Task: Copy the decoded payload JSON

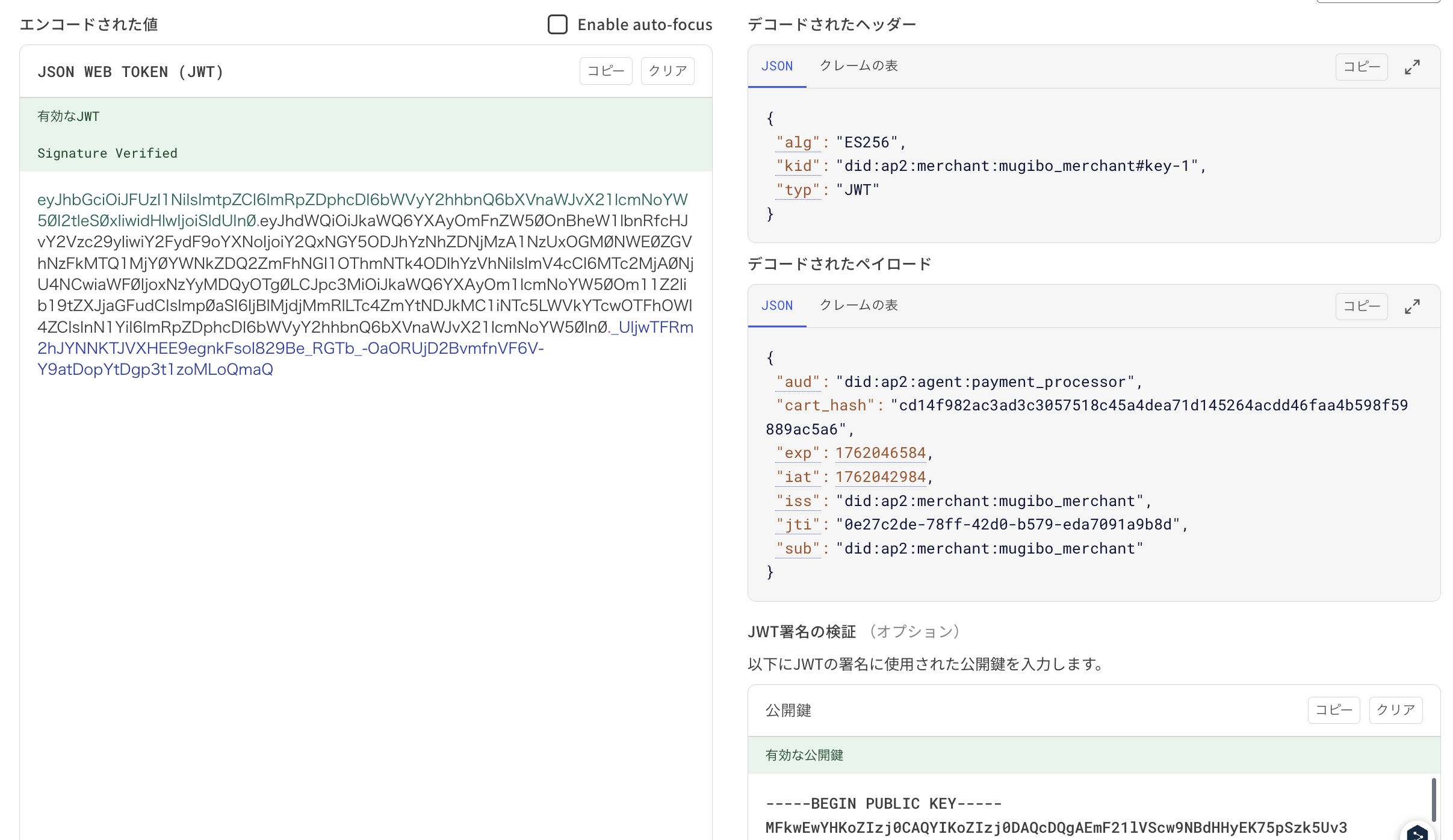Action: 1362,306
